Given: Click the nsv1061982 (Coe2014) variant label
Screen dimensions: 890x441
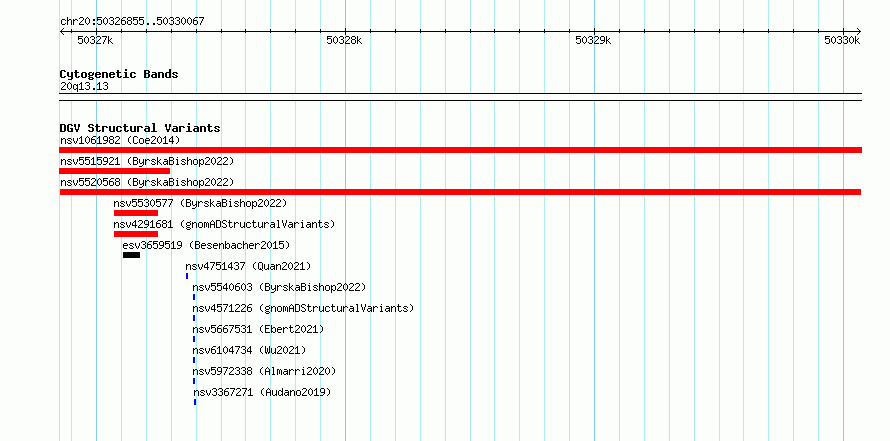Looking at the screenshot, I should 120,140.
